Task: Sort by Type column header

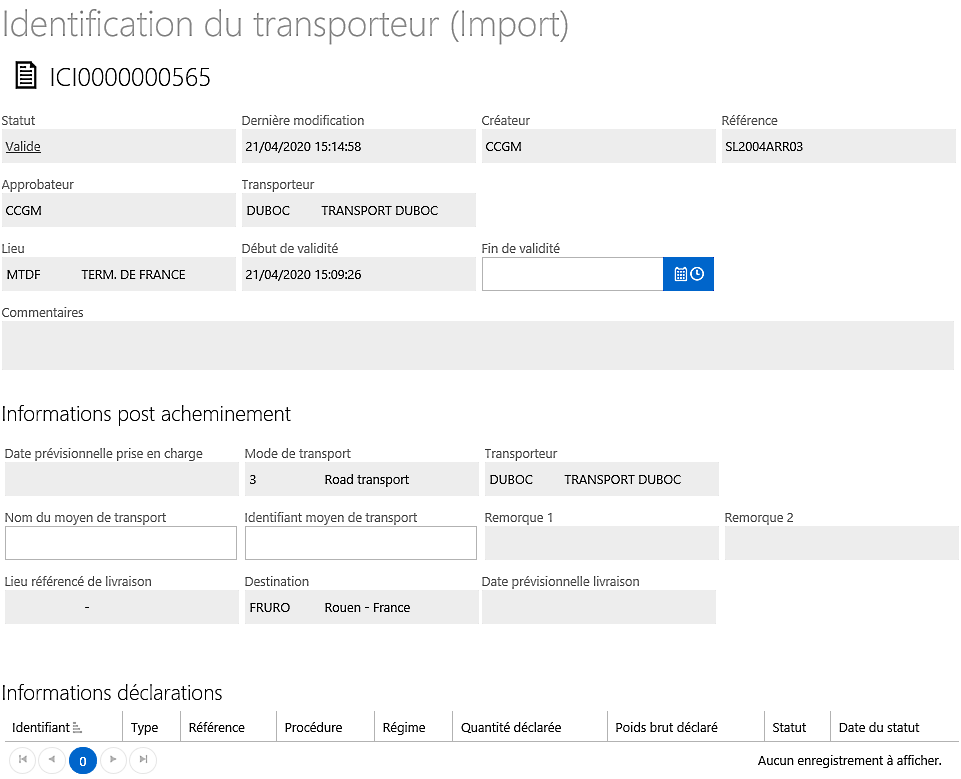Action: click(145, 728)
